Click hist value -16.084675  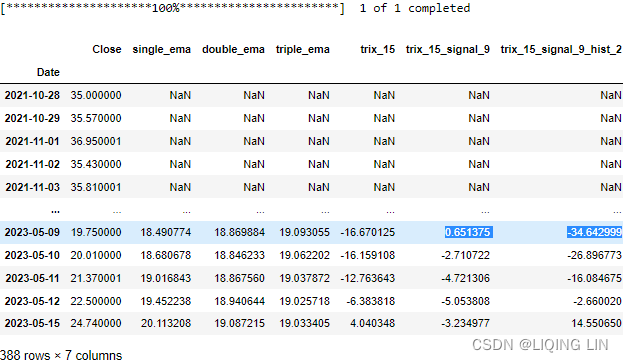point(594,279)
